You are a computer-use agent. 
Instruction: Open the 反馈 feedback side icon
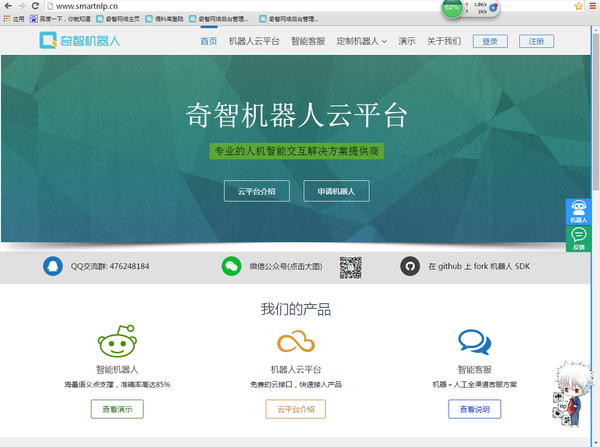pos(578,239)
